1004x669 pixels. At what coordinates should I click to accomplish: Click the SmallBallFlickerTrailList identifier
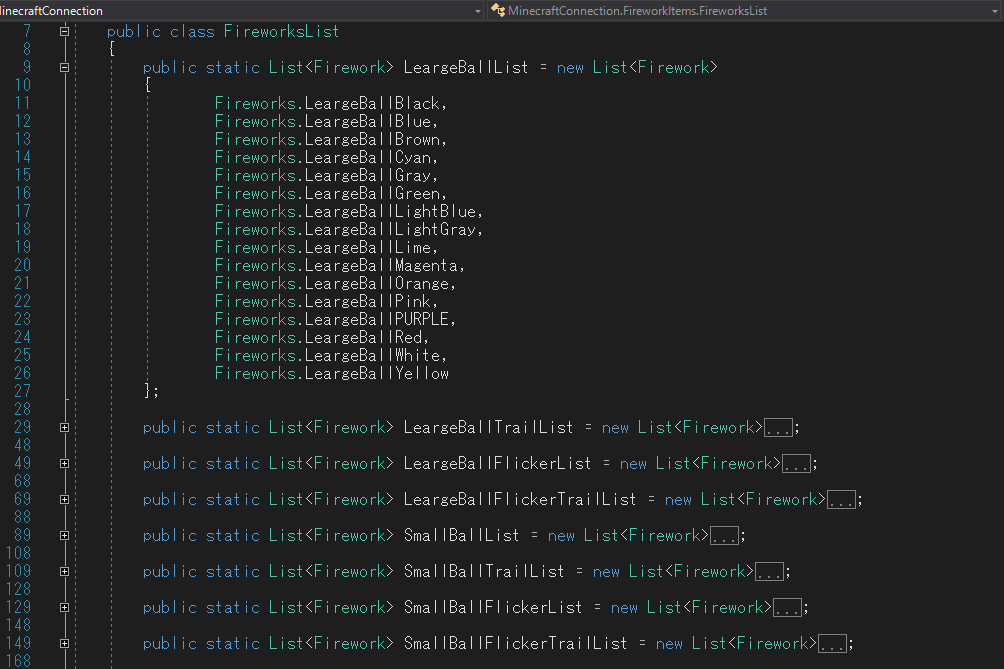[x=515, y=643]
